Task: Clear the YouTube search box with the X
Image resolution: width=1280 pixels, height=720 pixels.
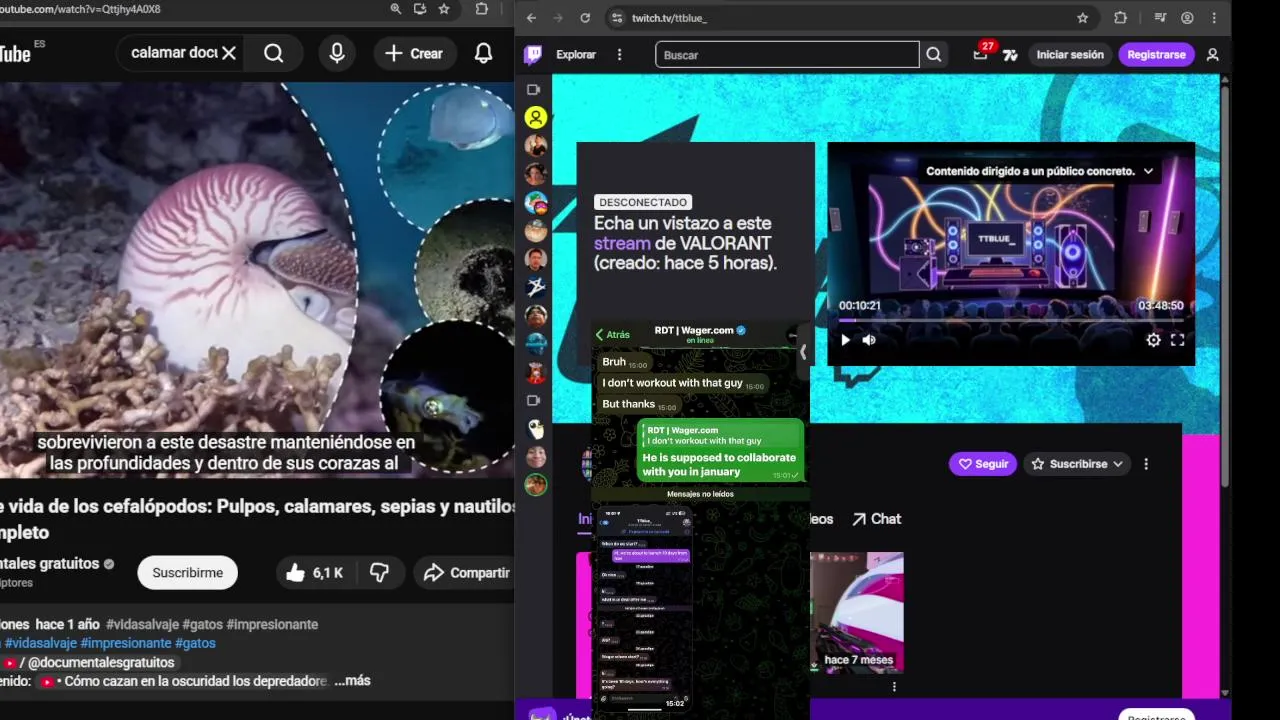Action: 229,53
